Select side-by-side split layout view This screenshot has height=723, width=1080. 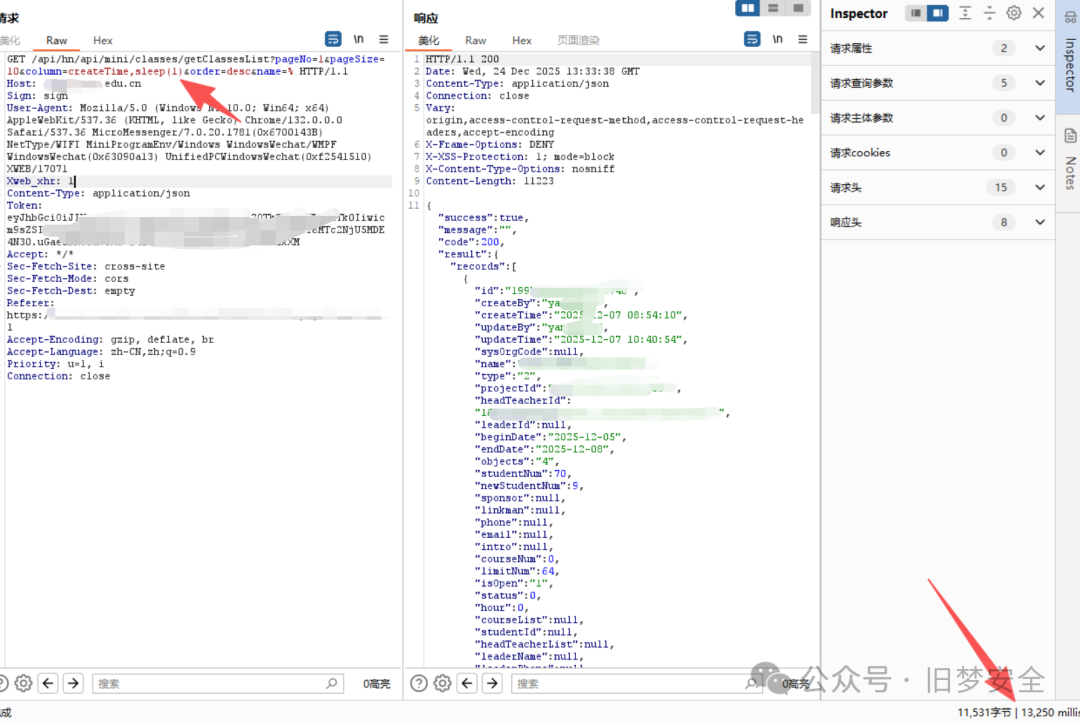748,9
